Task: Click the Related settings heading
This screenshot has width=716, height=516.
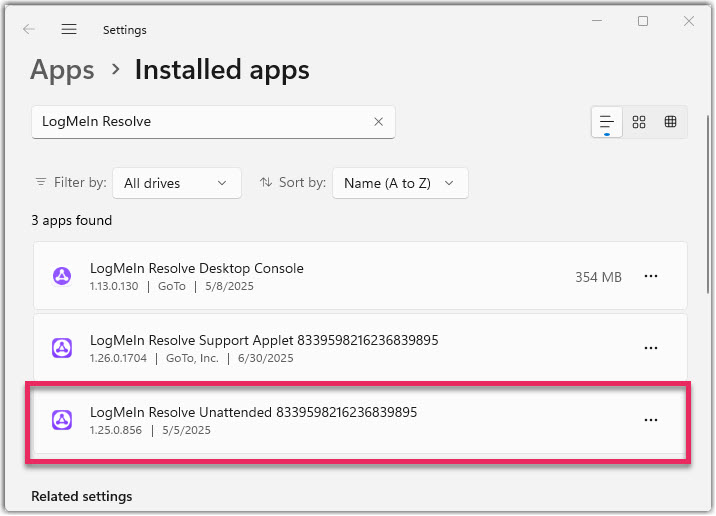Action: click(82, 496)
